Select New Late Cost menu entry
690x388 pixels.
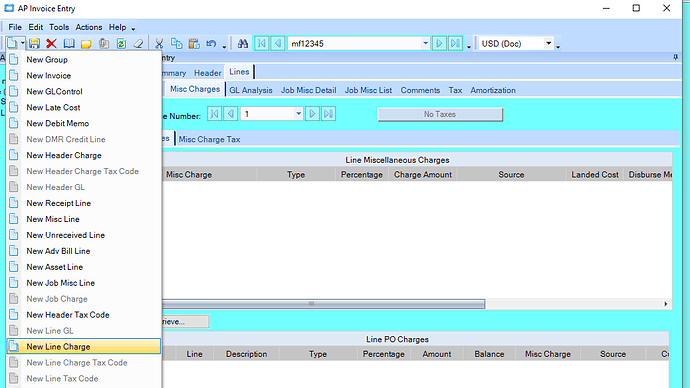point(84,108)
